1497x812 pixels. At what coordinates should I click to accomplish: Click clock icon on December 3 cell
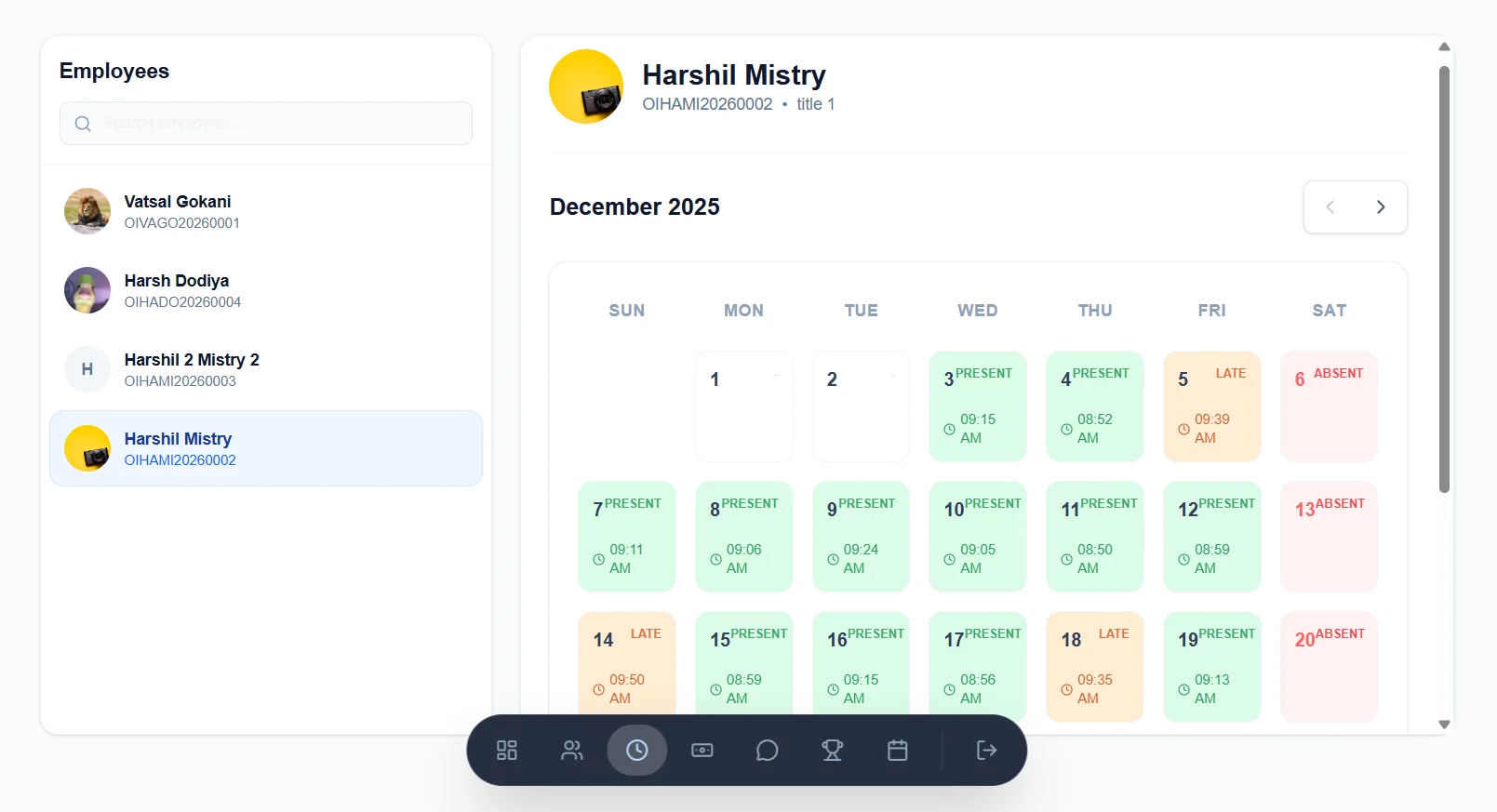point(949,430)
